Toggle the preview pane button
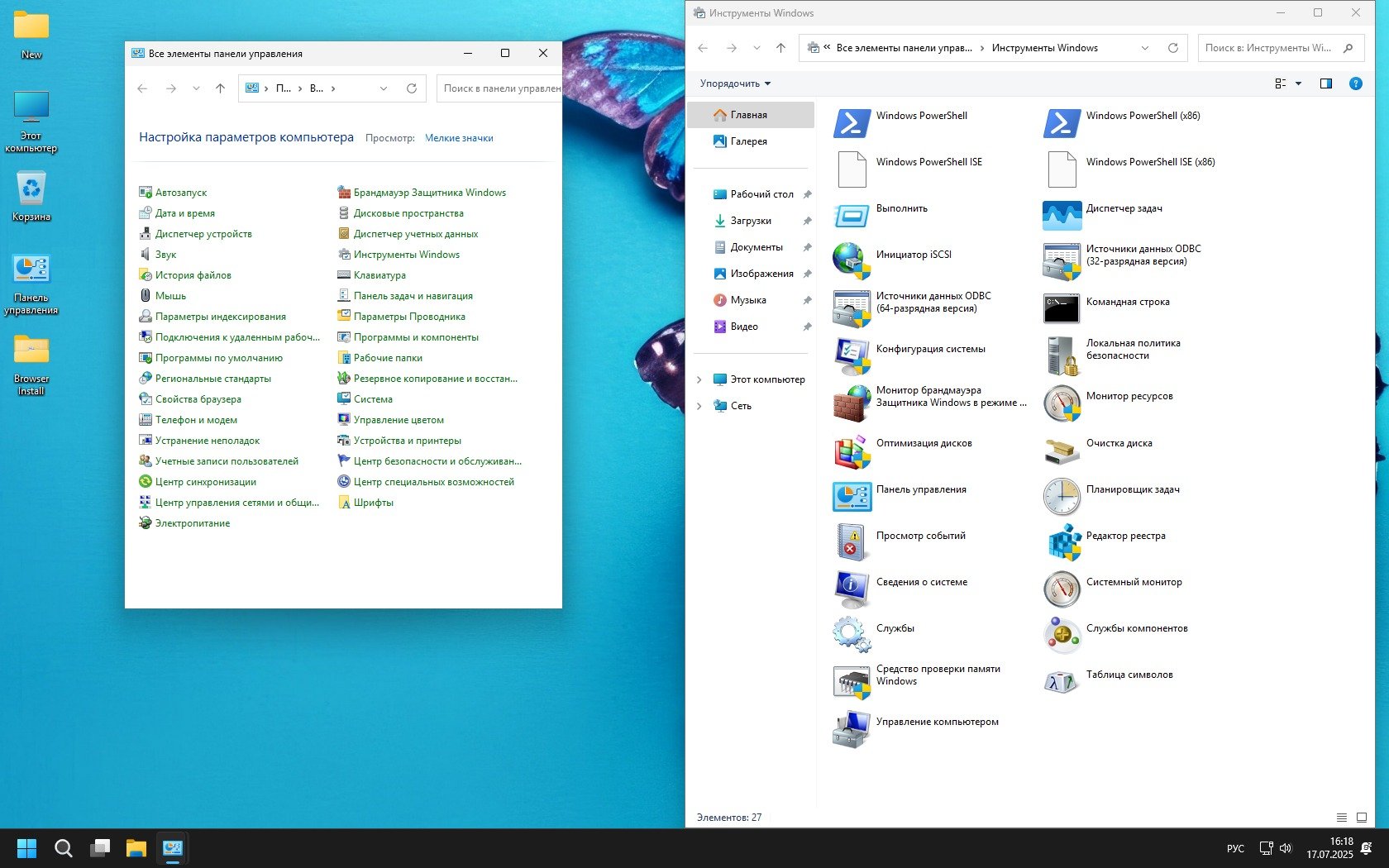 [1326, 83]
